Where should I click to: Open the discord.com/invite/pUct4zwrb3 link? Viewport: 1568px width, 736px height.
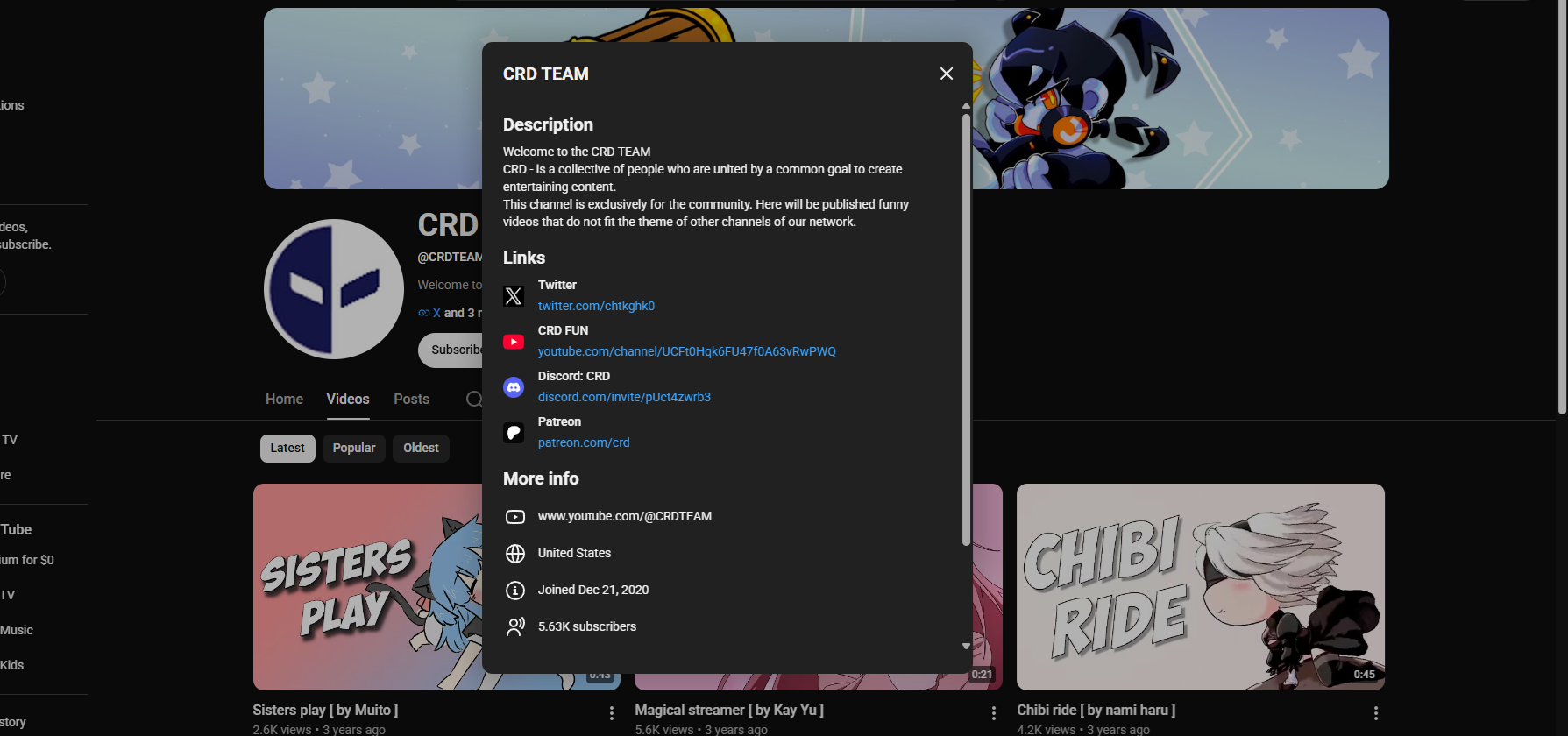click(x=624, y=397)
